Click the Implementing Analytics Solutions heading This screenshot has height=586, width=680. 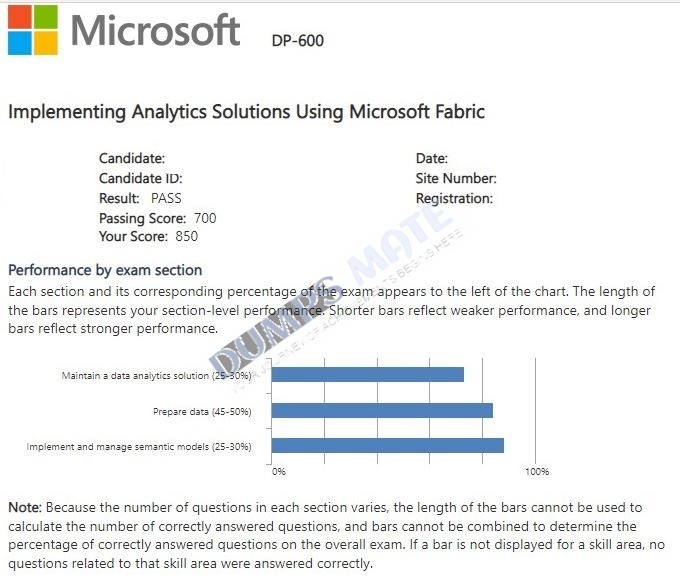click(x=246, y=111)
